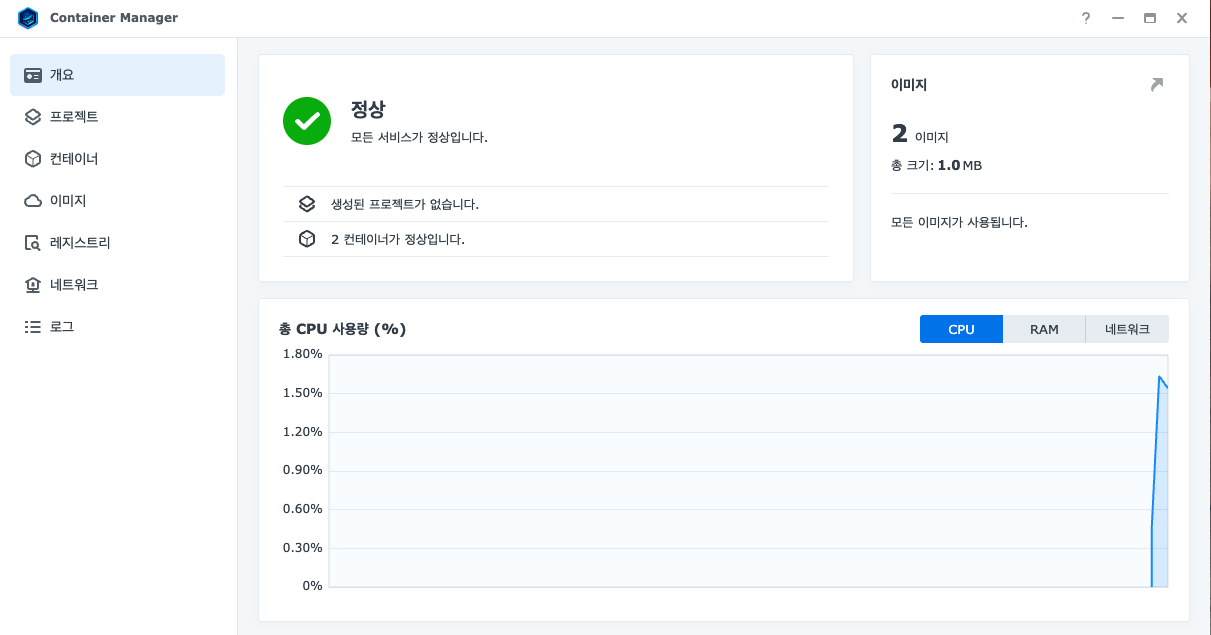The image size is (1211, 635).
Task: Click the 컨테이너 cube sidebar icon
Action: pyautogui.click(x=33, y=159)
